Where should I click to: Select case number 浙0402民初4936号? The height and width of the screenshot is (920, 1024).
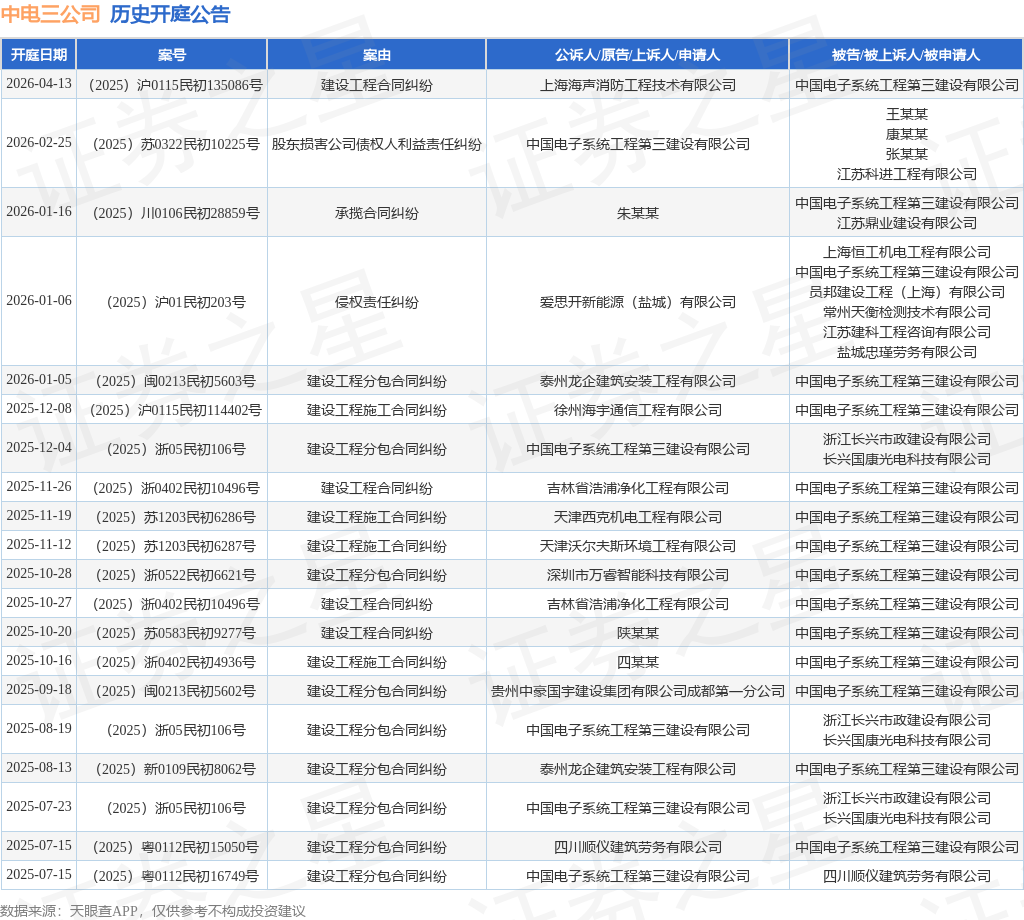click(x=175, y=662)
